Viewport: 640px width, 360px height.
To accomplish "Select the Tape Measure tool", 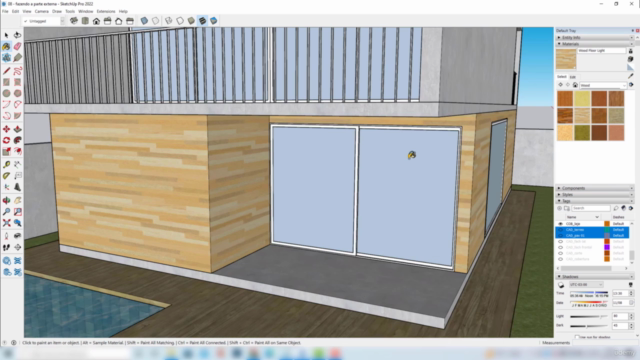I will (6, 164).
